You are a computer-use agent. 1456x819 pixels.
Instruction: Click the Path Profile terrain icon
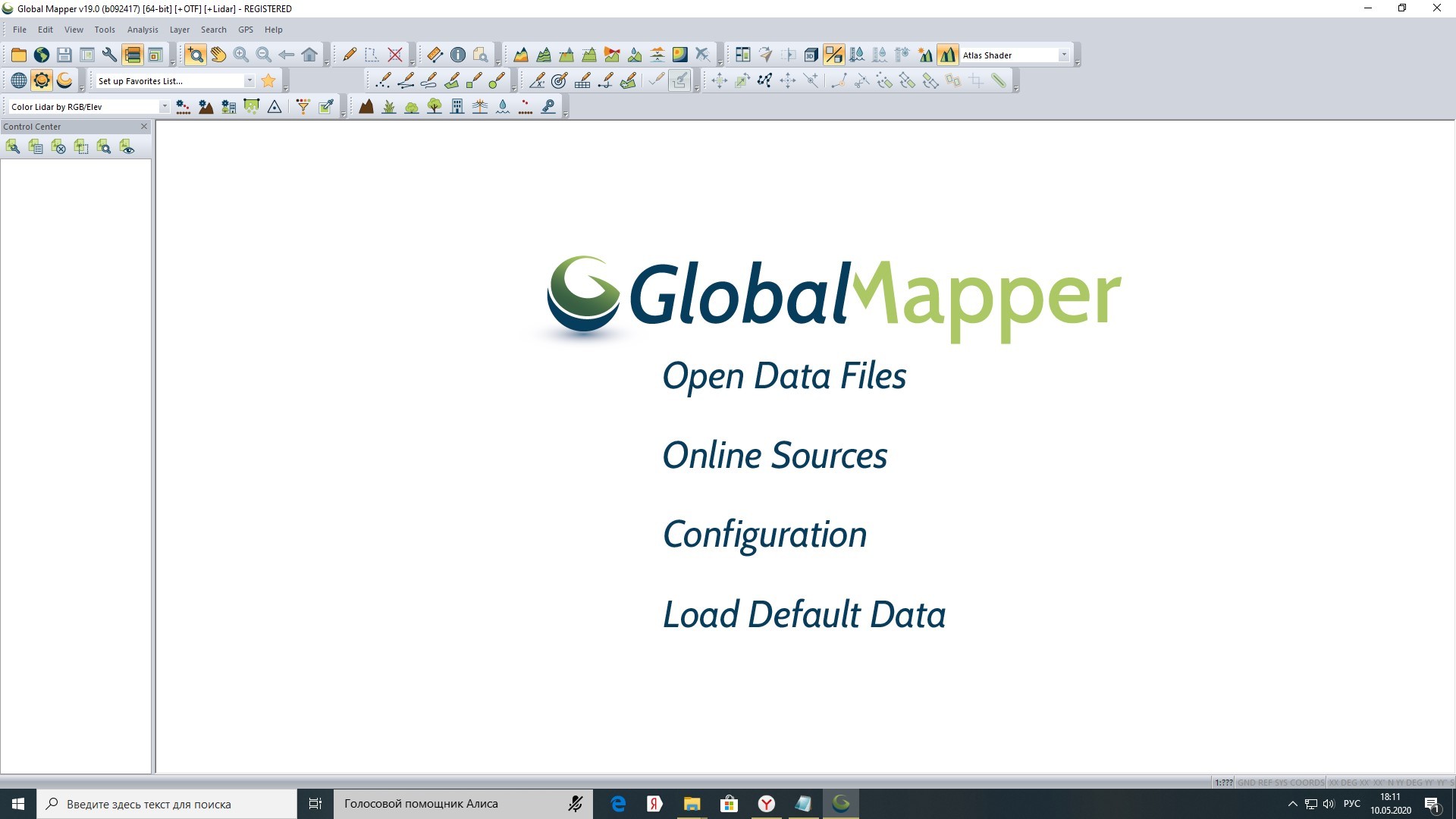tap(521, 55)
